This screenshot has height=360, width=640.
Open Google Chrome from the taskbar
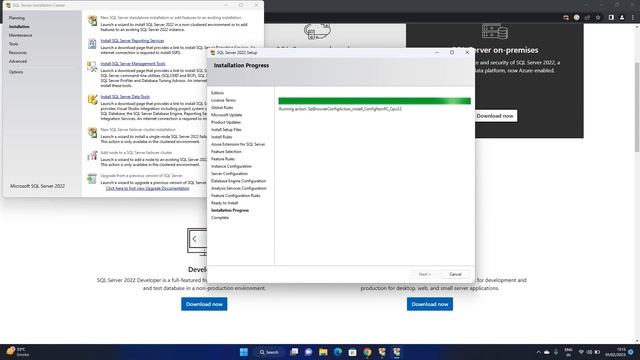click(x=367, y=352)
